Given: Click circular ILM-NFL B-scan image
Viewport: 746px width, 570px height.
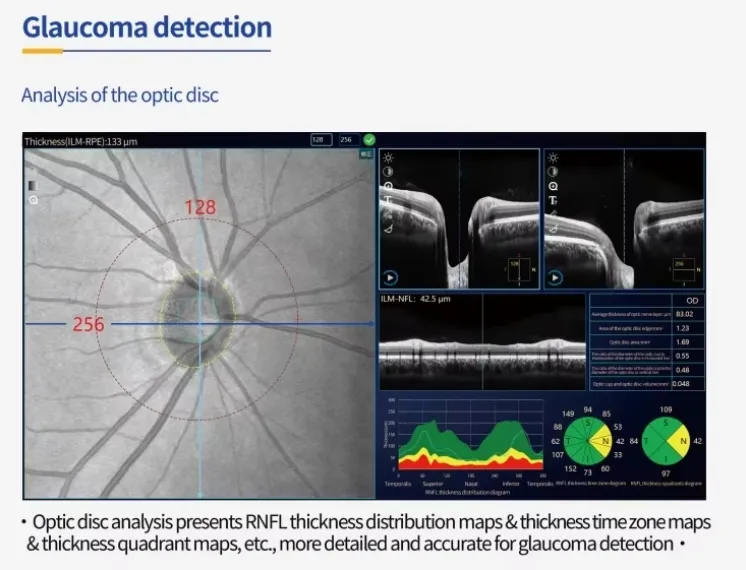Looking at the screenshot, I should (x=482, y=342).
